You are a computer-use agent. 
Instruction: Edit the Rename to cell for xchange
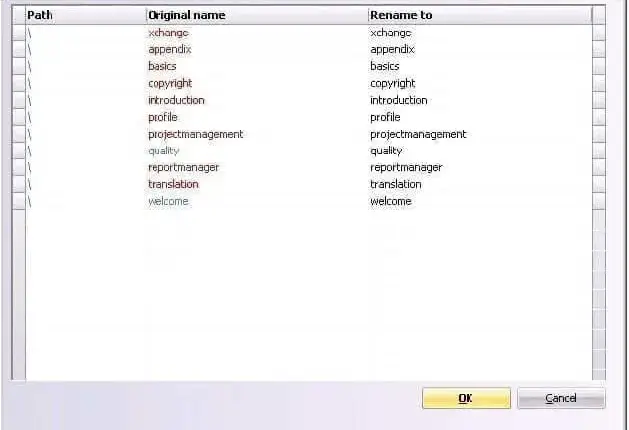[480, 33]
